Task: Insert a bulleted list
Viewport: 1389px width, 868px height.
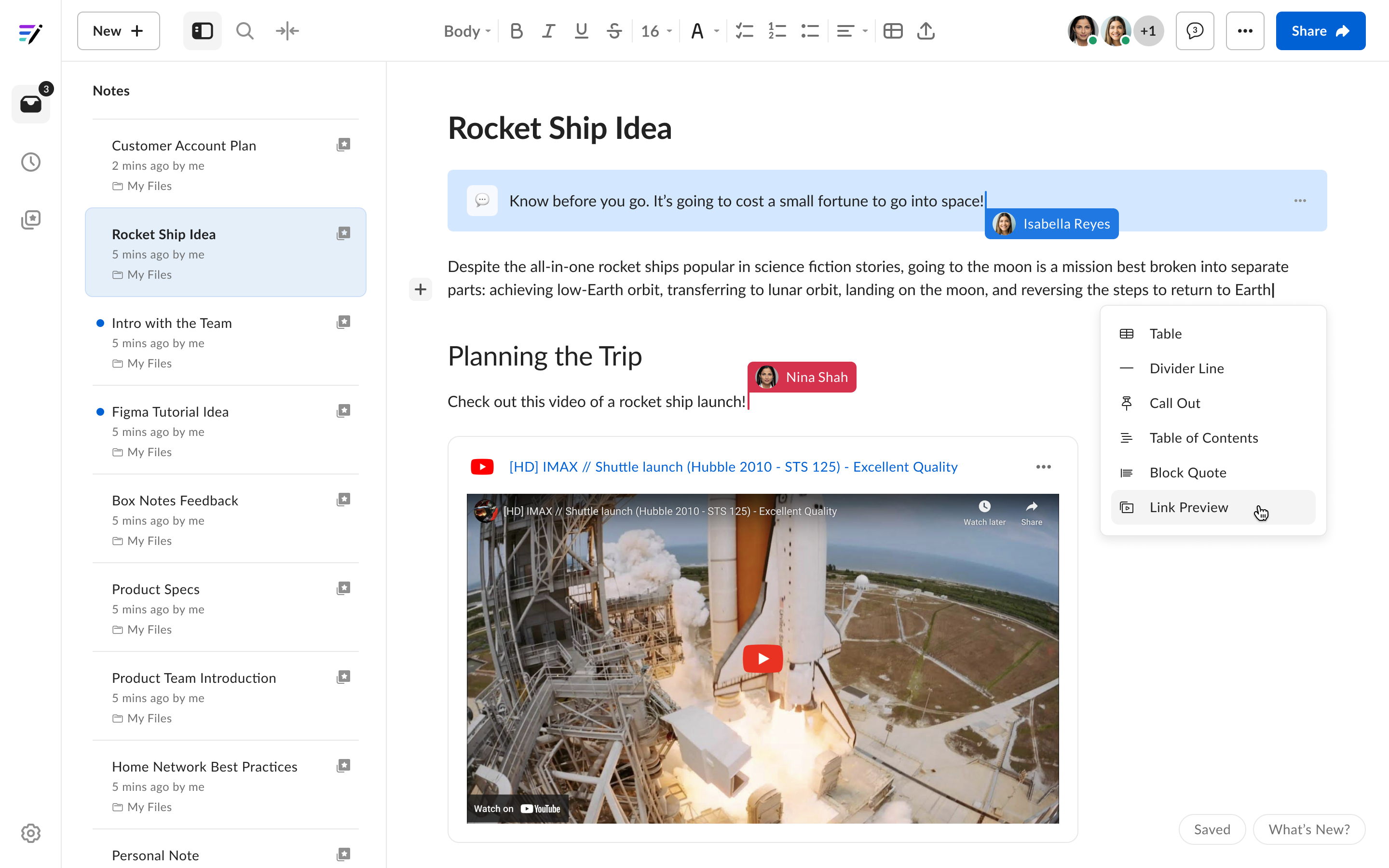Action: point(809,31)
